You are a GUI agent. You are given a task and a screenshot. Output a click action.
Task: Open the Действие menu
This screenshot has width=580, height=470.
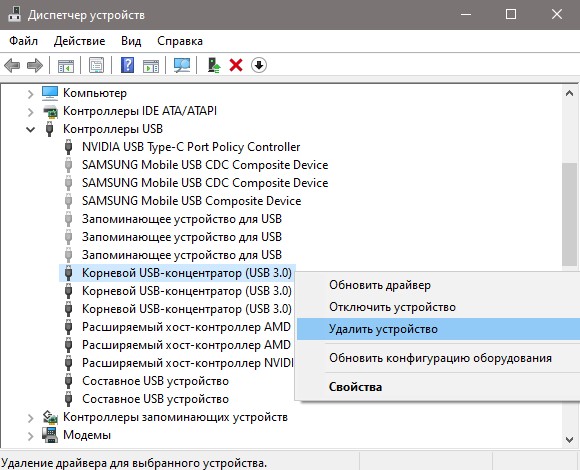click(80, 41)
